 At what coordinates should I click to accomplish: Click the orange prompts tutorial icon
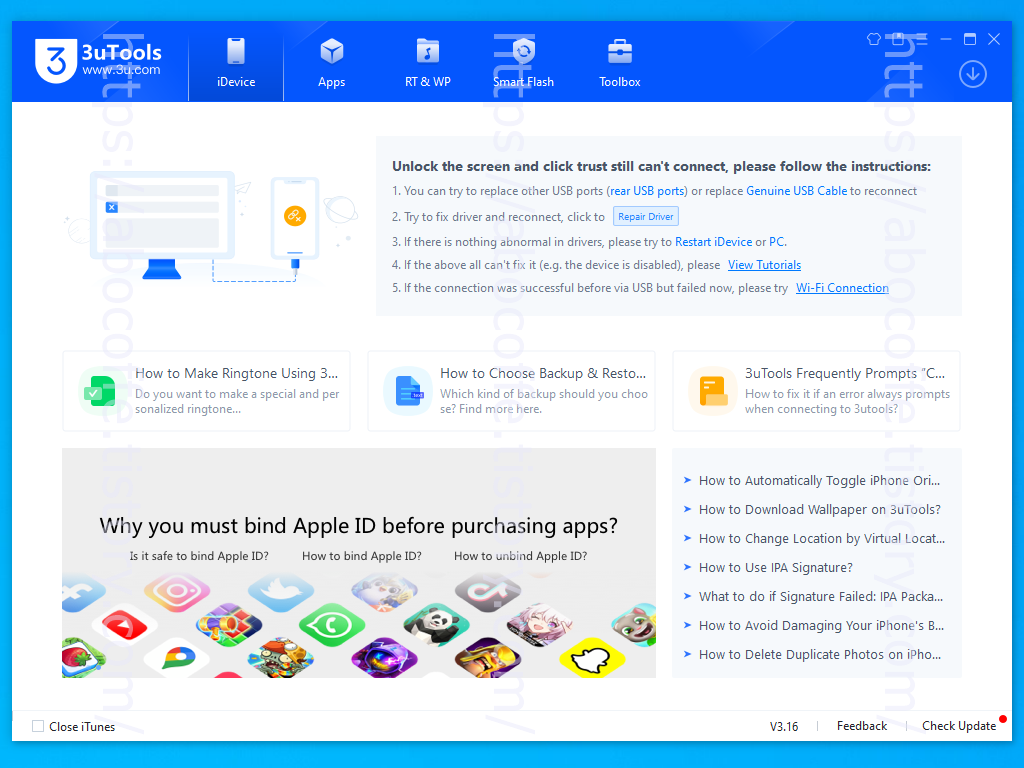coord(712,391)
